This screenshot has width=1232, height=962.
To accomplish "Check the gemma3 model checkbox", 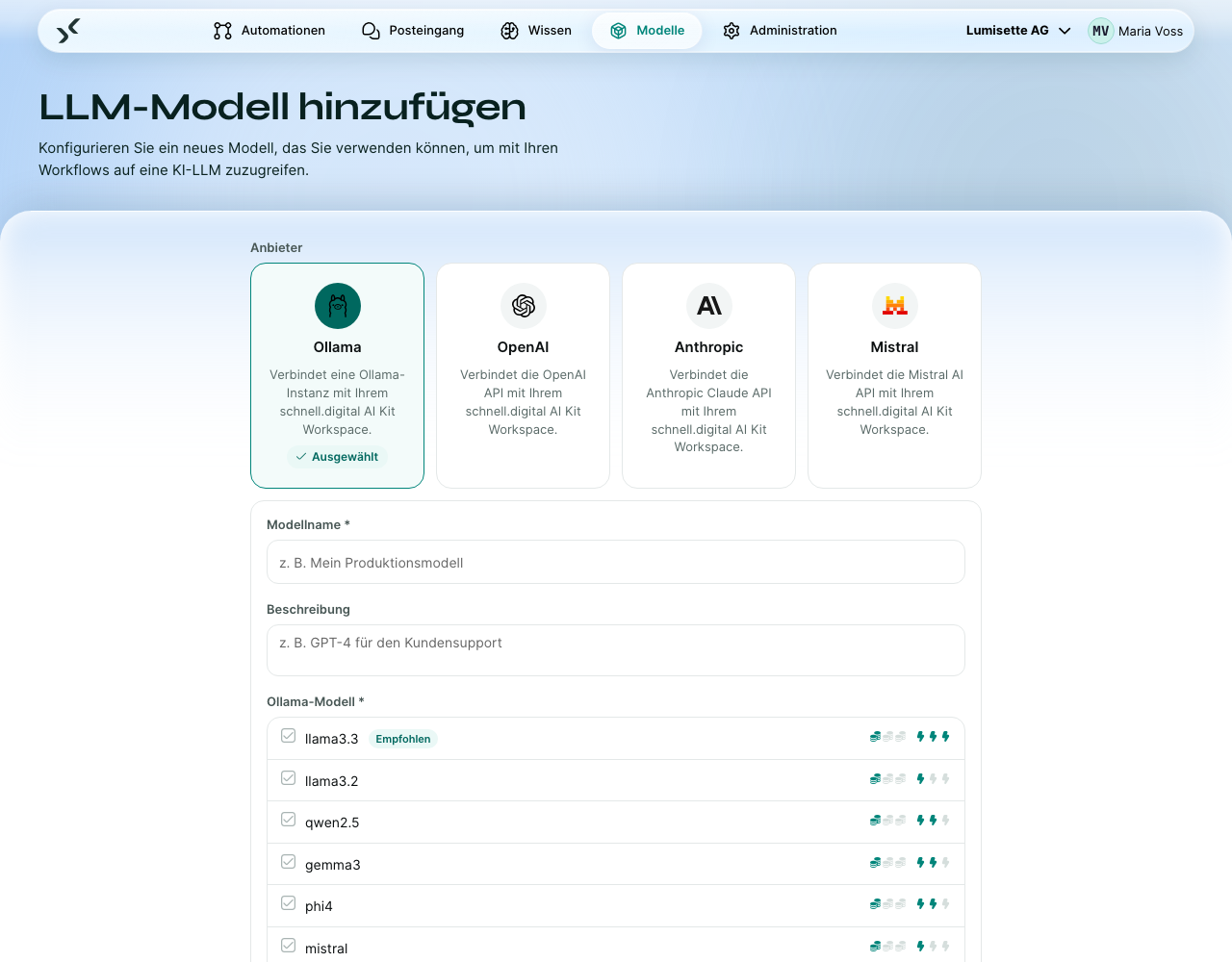I will point(288,862).
